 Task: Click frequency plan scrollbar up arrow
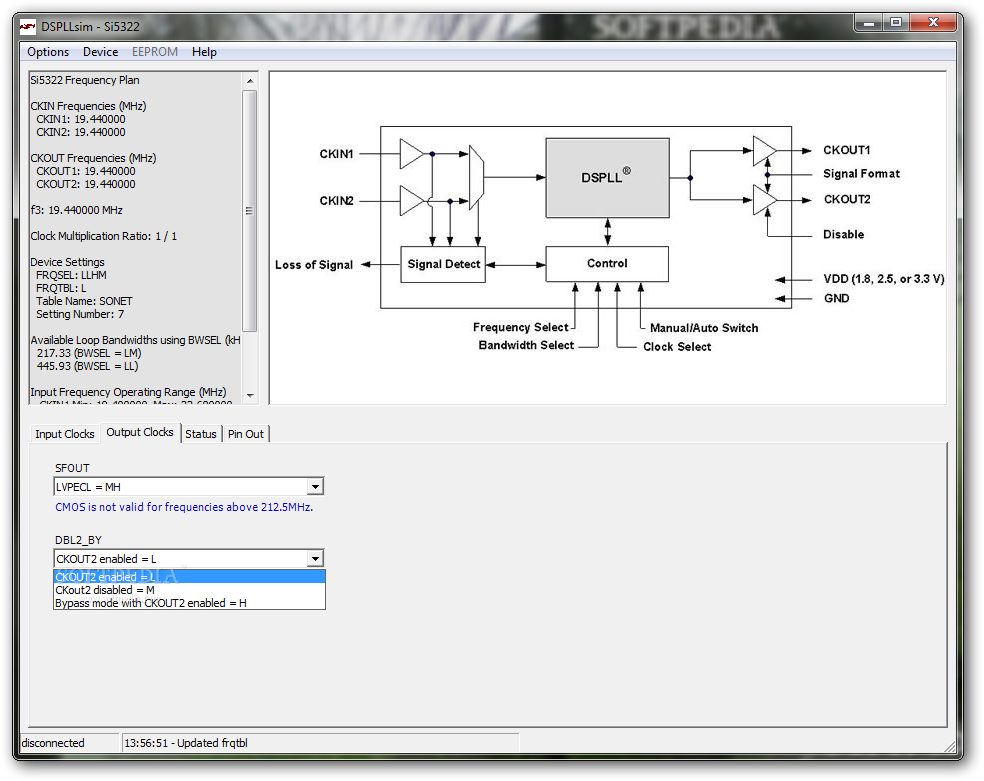250,81
